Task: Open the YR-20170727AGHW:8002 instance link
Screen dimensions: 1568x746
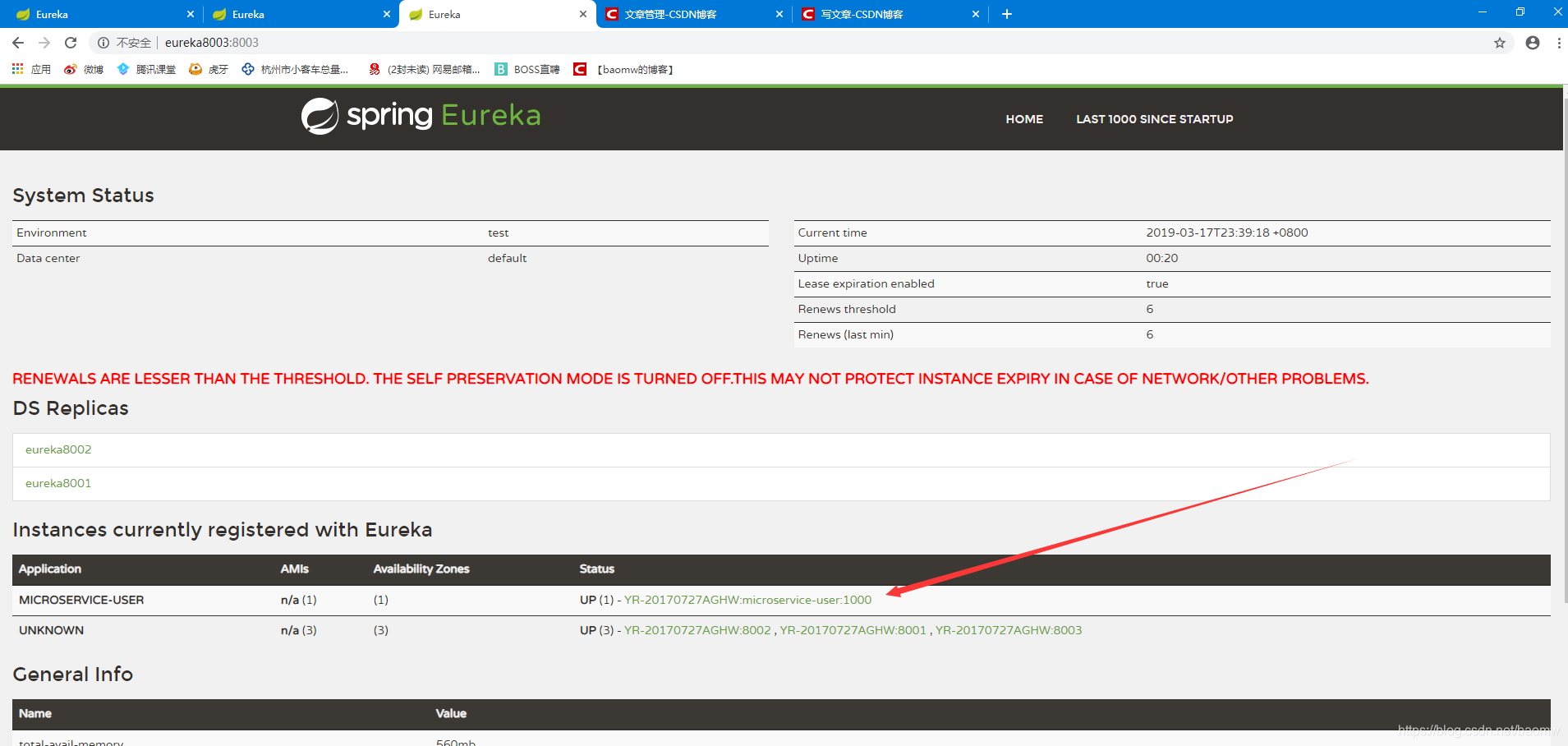Action: pyautogui.click(x=697, y=630)
